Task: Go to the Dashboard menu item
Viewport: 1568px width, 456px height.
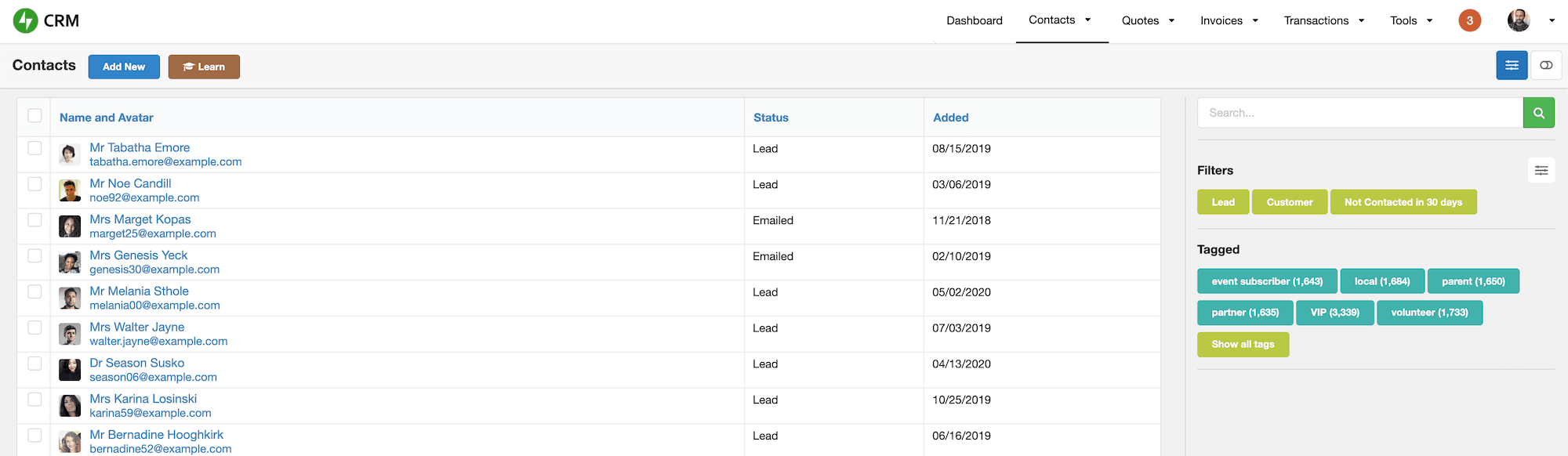Action: [975, 20]
